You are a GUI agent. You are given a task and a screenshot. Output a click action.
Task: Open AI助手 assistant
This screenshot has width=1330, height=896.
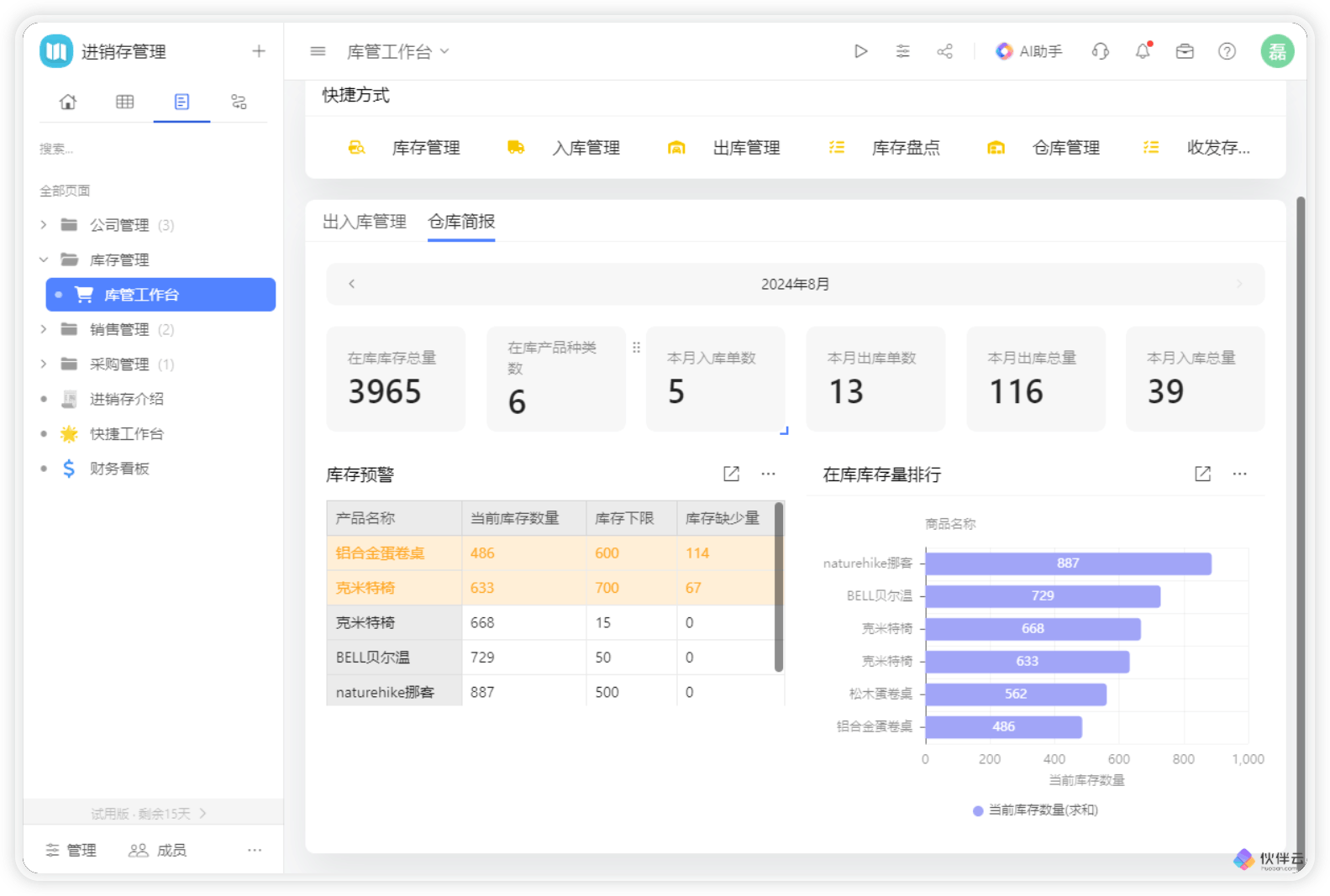1028,51
